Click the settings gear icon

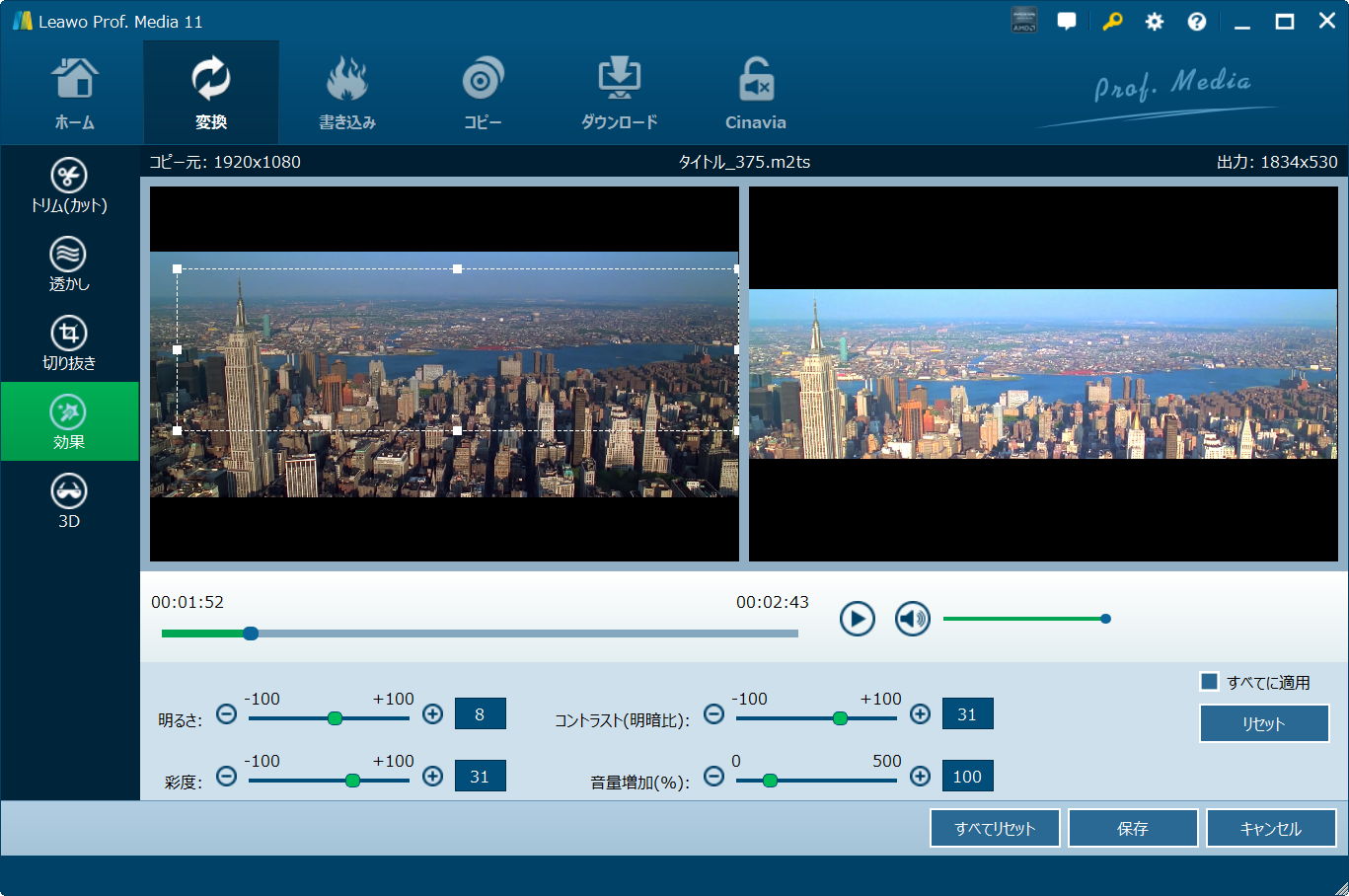pos(1154,22)
